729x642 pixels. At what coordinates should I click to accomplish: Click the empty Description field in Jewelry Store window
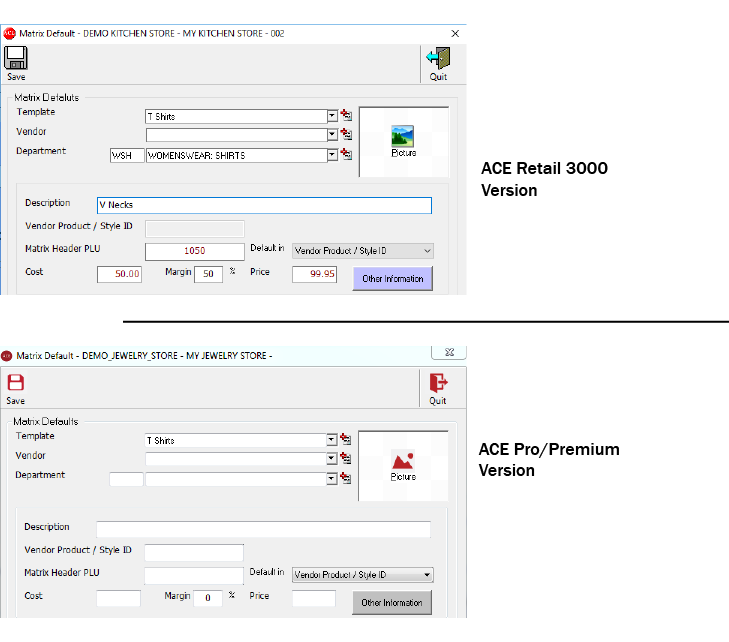pyautogui.click(x=263, y=529)
